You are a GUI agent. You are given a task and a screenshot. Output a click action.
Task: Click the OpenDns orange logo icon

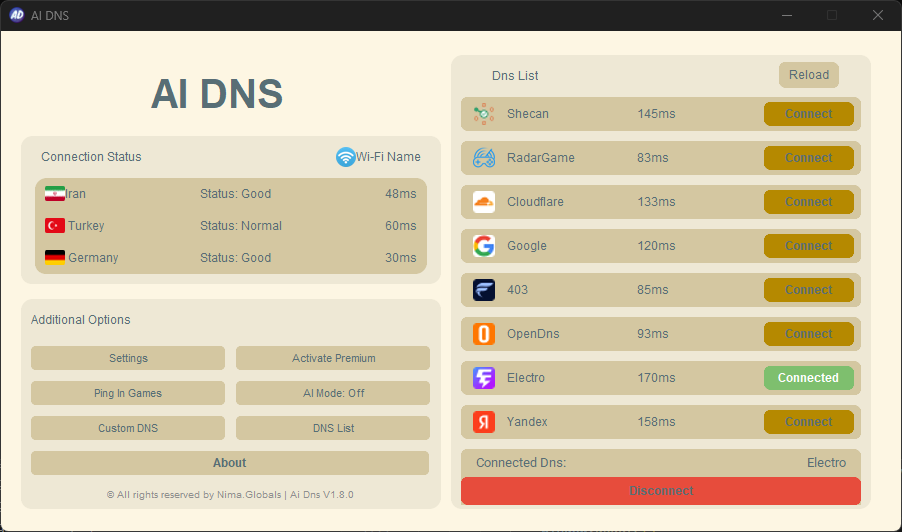point(484,334)
